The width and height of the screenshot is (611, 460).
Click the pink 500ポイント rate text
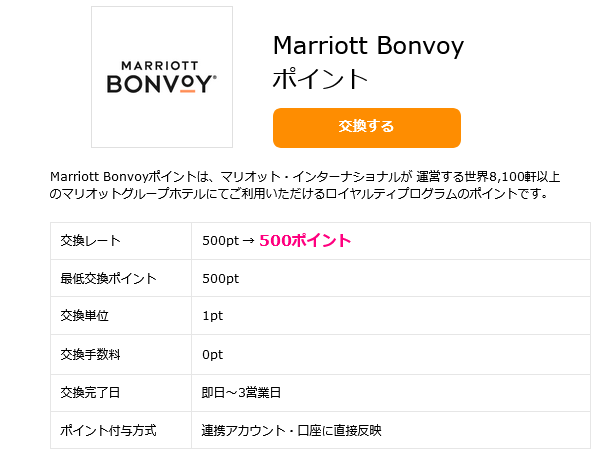(x=305, y=241)
